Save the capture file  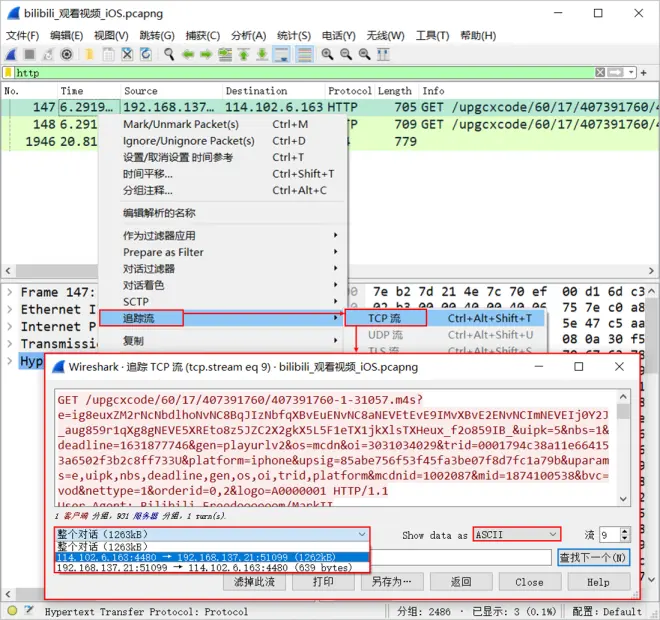pos(108,54)
